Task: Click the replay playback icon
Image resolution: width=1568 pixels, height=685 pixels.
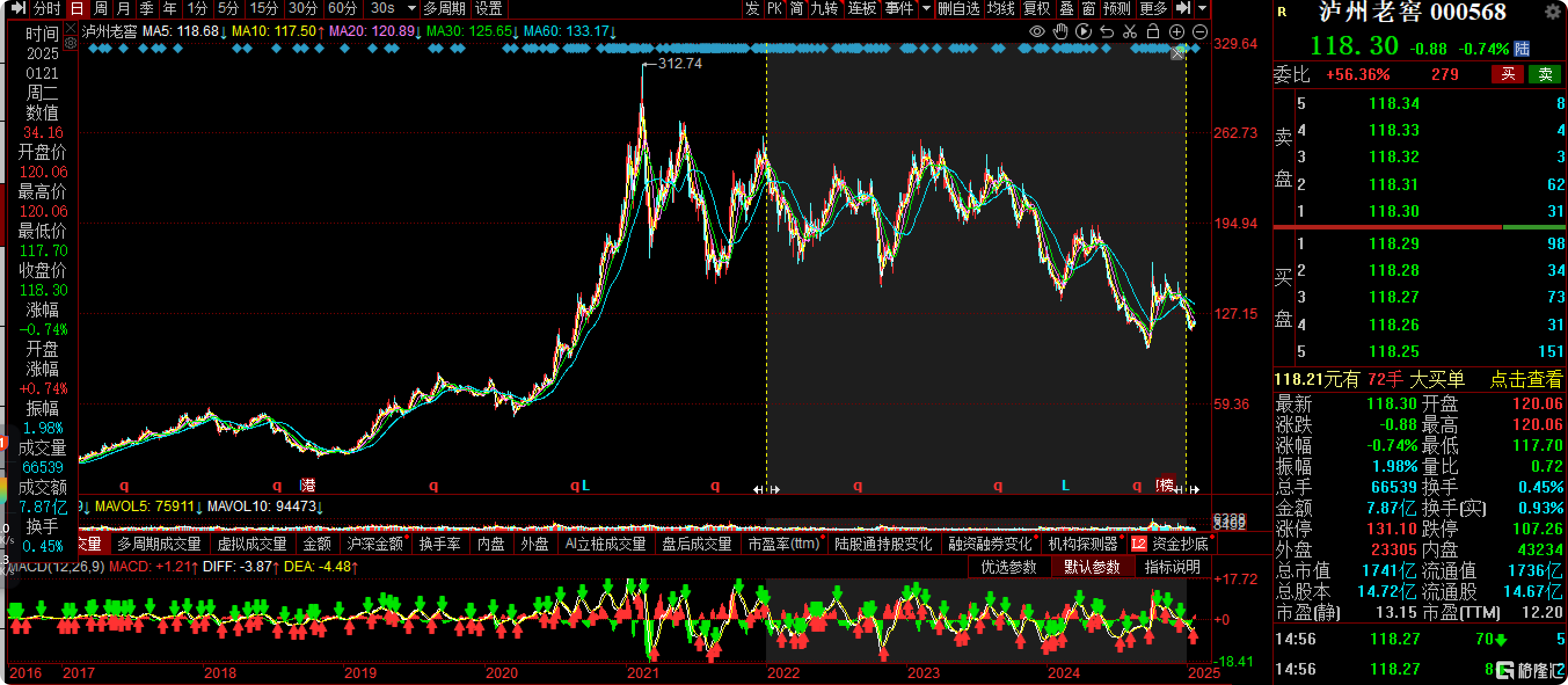Action: 1084,32
